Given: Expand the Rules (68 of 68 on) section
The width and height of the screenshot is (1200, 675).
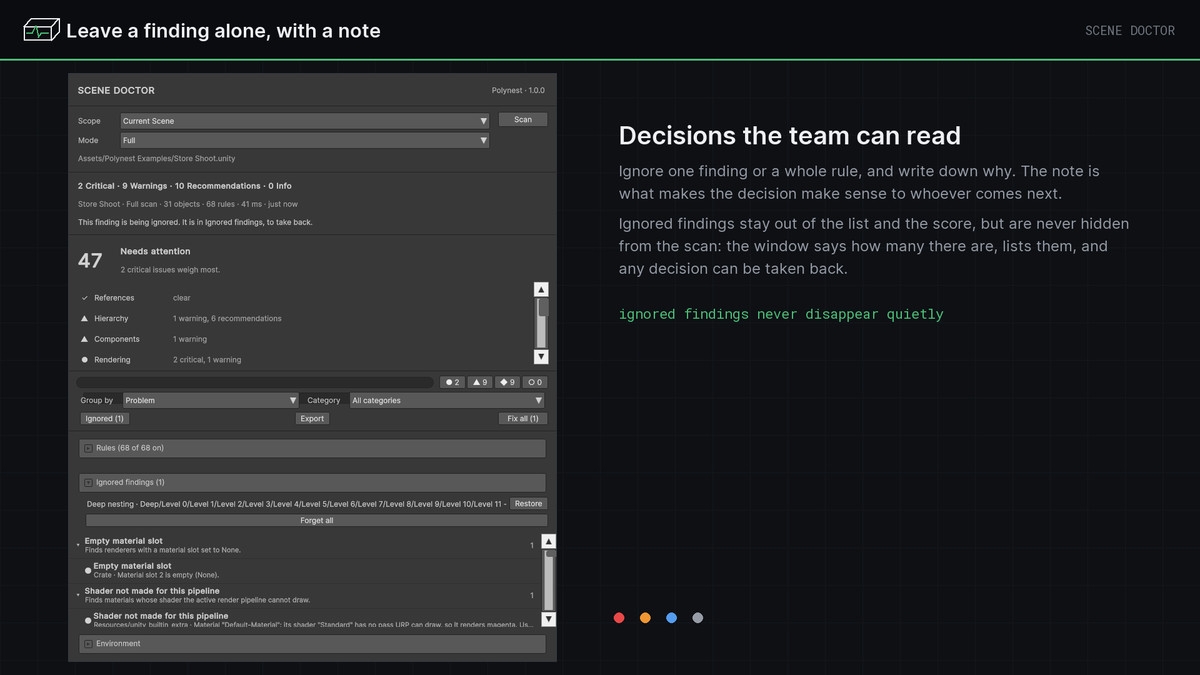Looking at the screenshot, I should click(x=312, y=448).
